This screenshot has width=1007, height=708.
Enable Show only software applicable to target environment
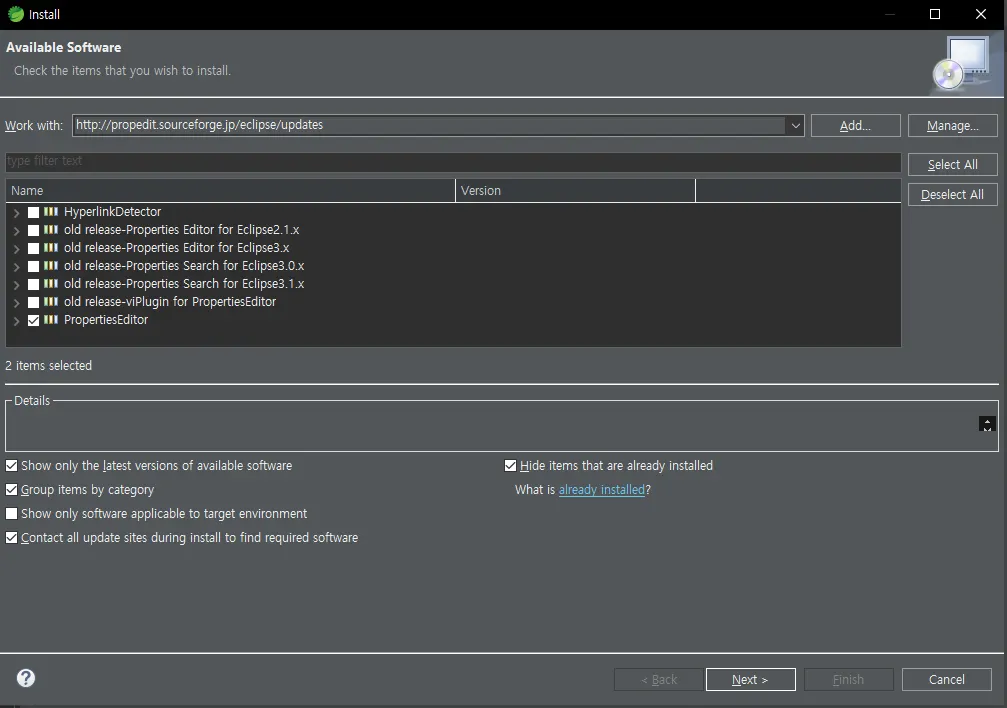pyautogui.click(x=12, y=513)
